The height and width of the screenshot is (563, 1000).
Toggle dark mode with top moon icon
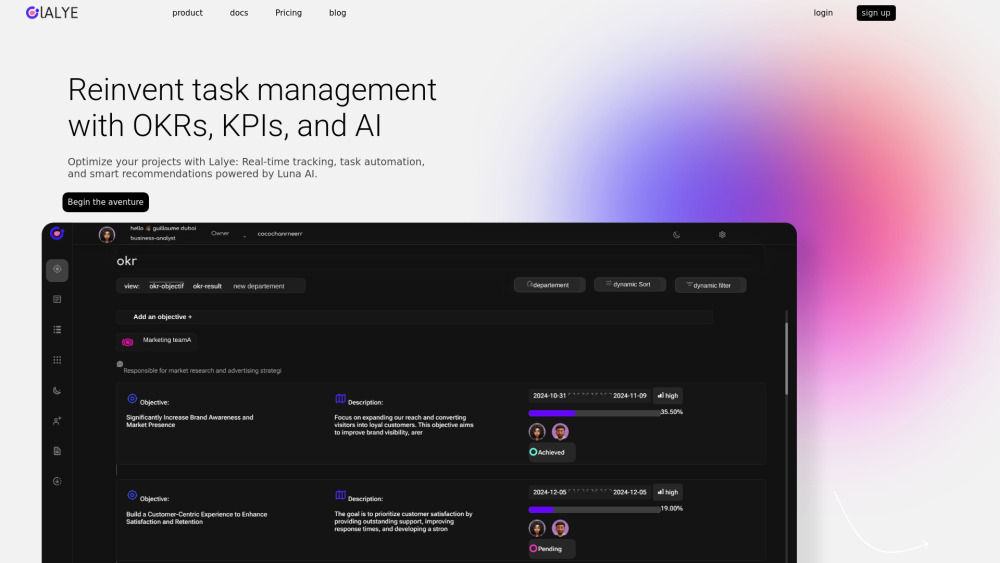pyautogui.click(x=677, y=235)
